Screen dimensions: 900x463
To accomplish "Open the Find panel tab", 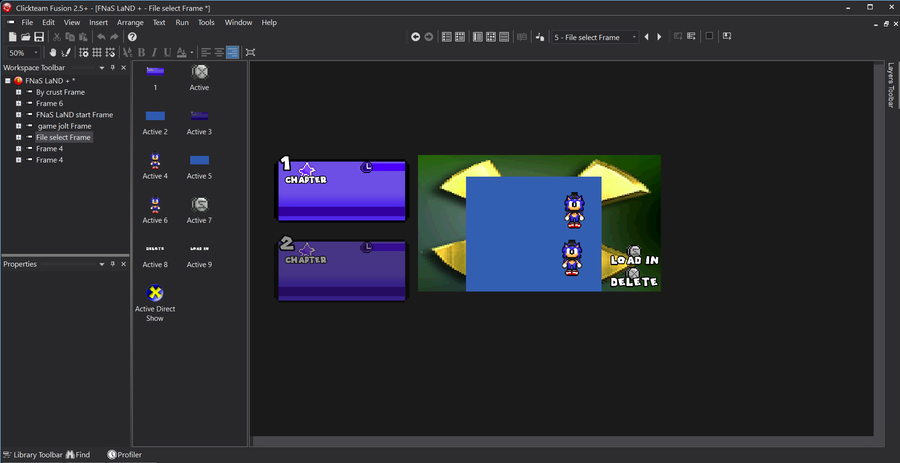I will [x=78, y=454].
